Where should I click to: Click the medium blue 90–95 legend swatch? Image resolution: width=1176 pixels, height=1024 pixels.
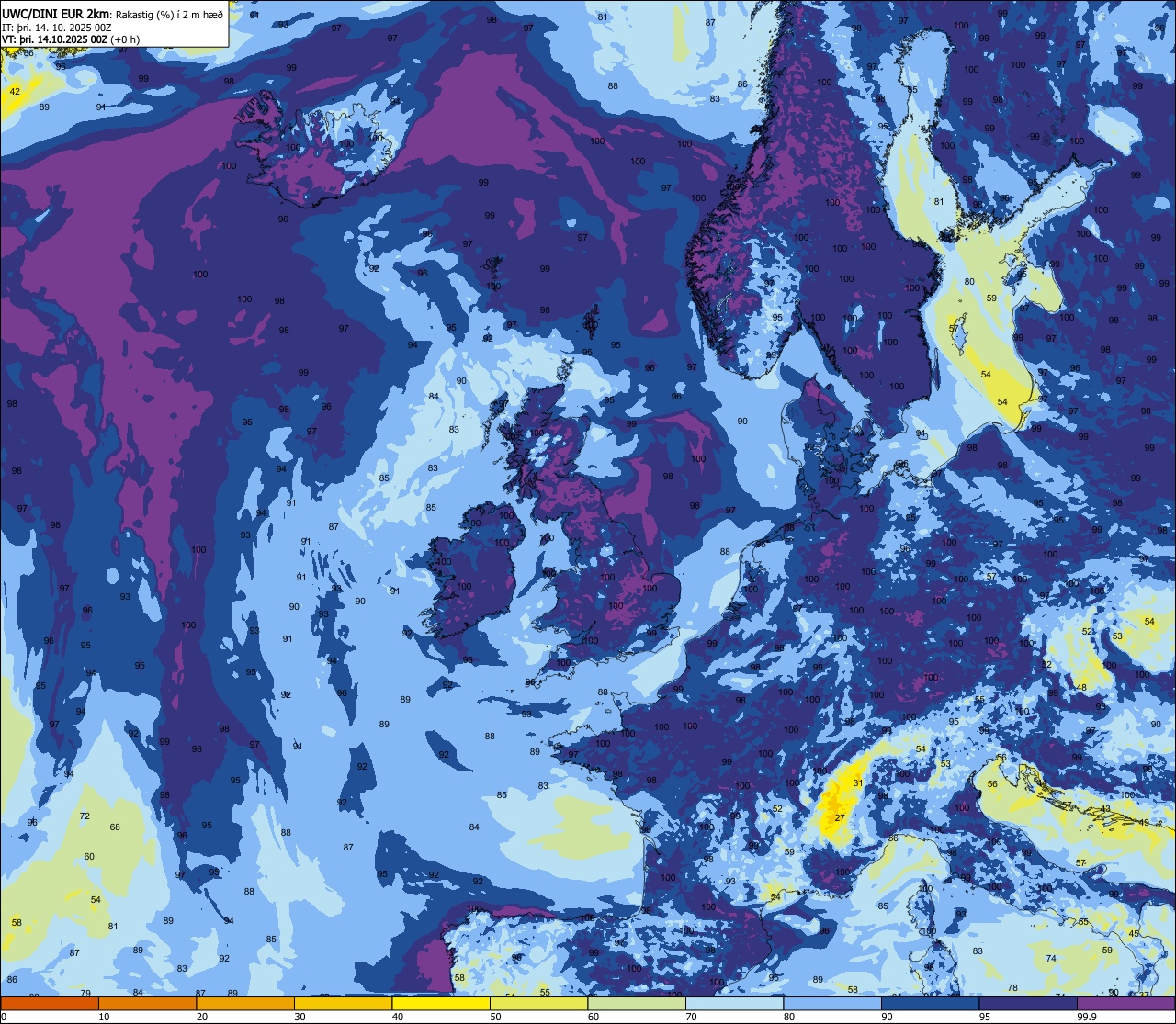point(930,1003)
